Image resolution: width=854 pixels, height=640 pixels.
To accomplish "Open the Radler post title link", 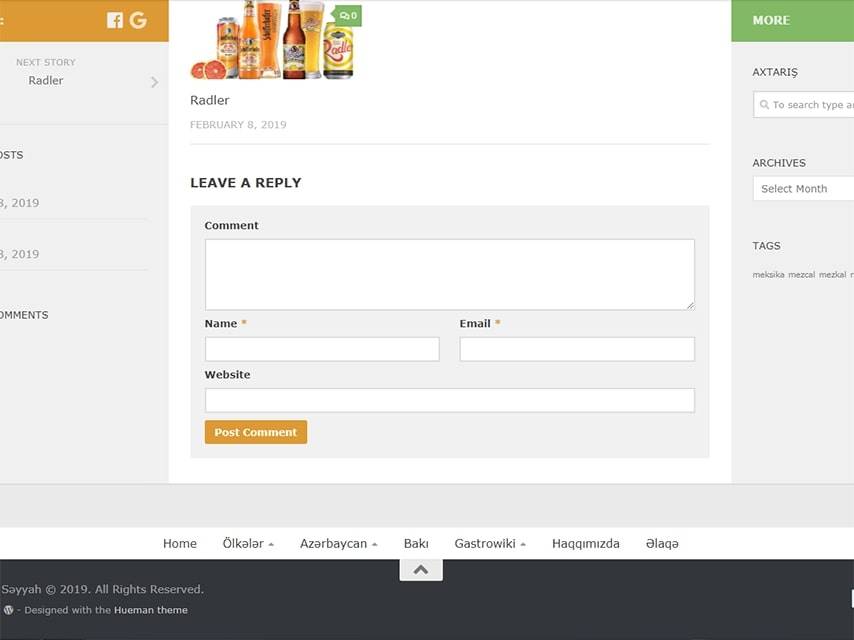I will tap(210, 100).
